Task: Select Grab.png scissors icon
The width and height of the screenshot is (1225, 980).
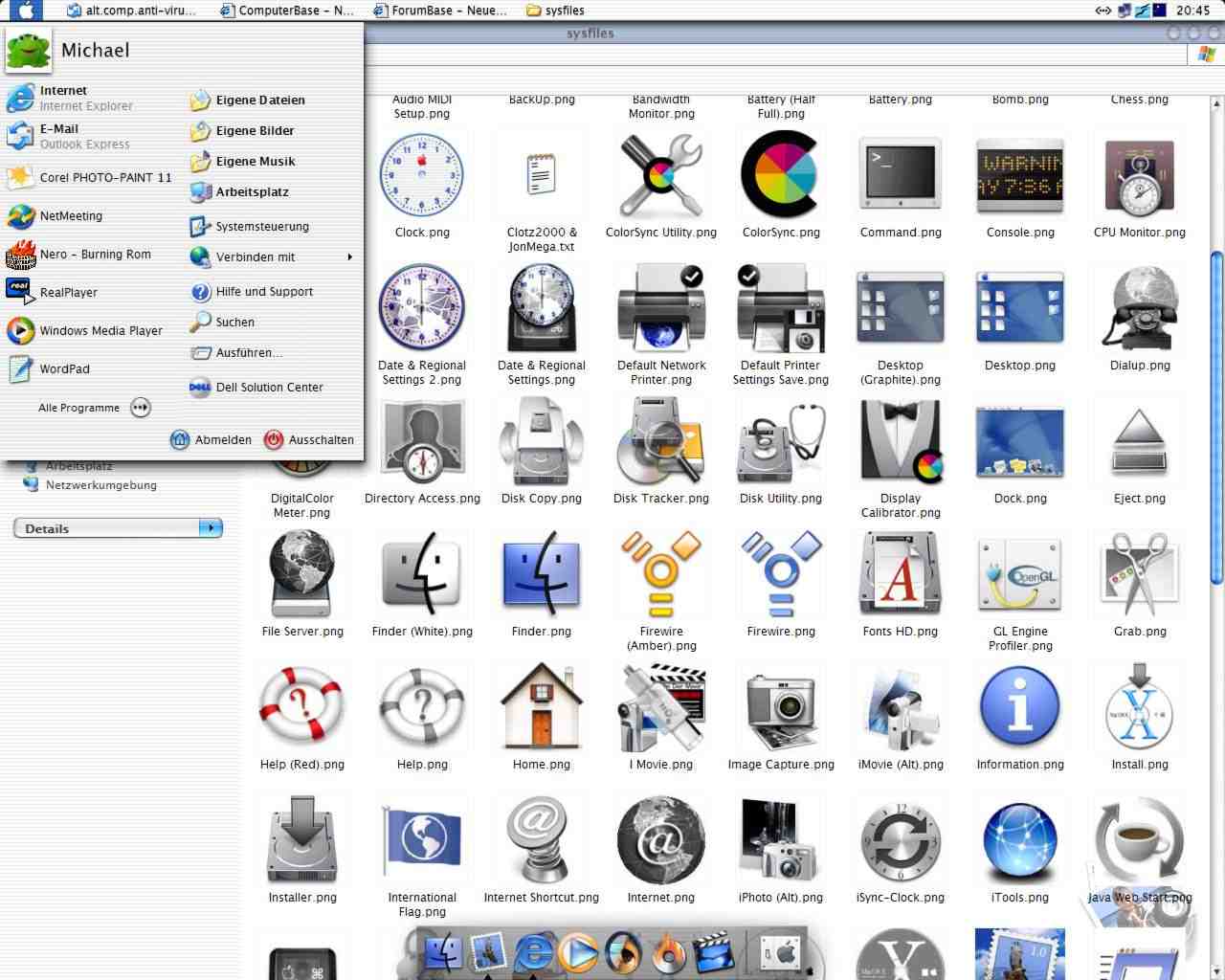Action: click(x=1140, y=574)
